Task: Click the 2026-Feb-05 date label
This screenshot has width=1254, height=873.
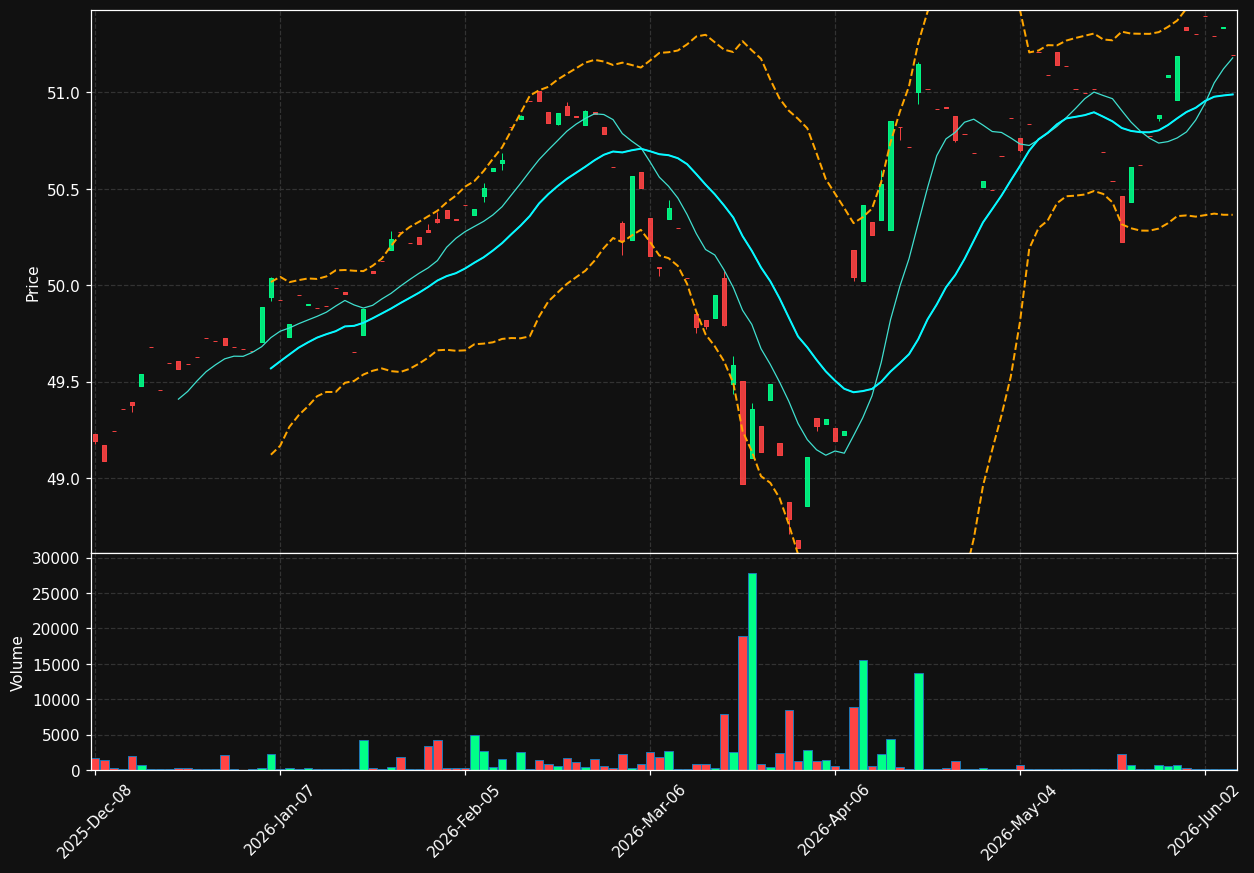Action: point(465,821)
